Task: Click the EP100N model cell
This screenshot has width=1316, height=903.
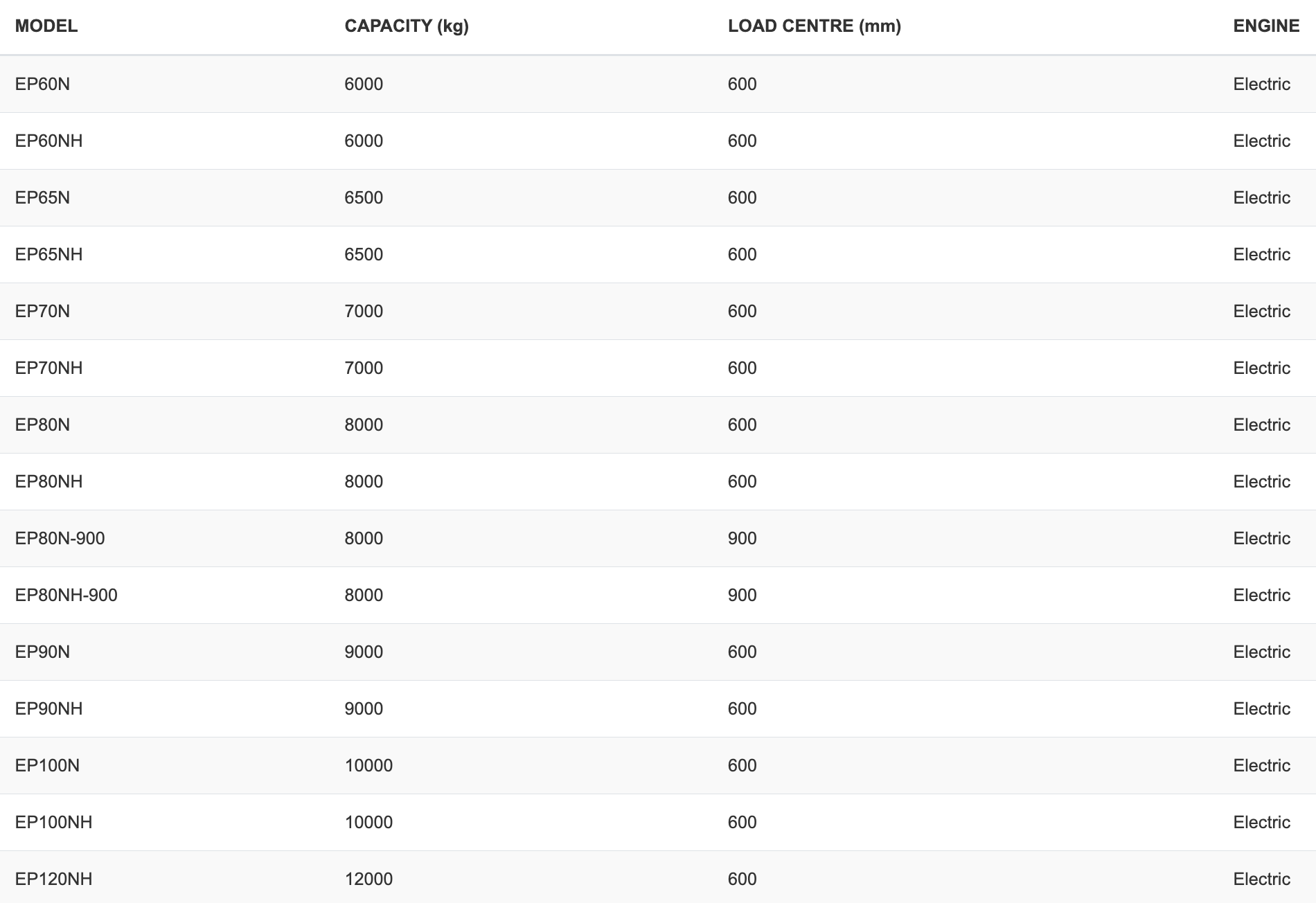Action: click(47, 766)
